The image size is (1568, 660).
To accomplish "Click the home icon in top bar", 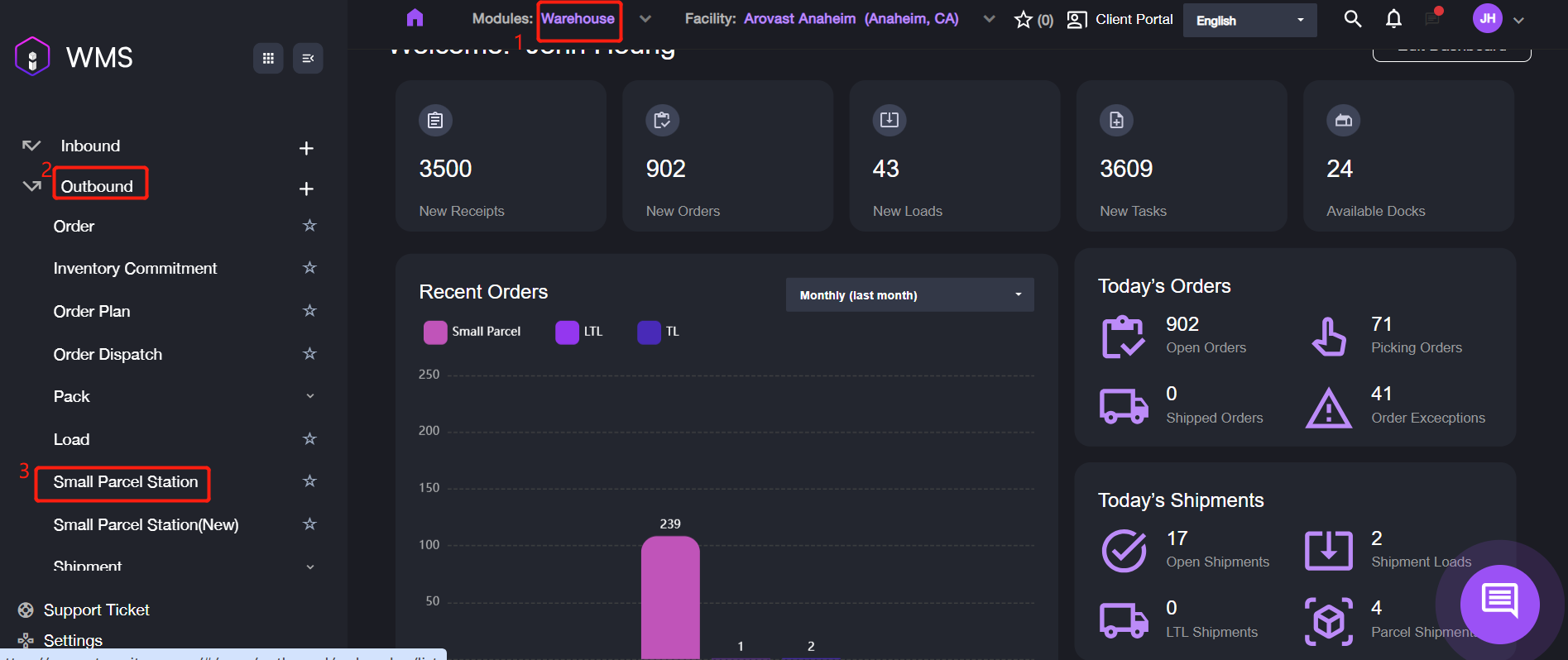I will [x=415, y=18].
